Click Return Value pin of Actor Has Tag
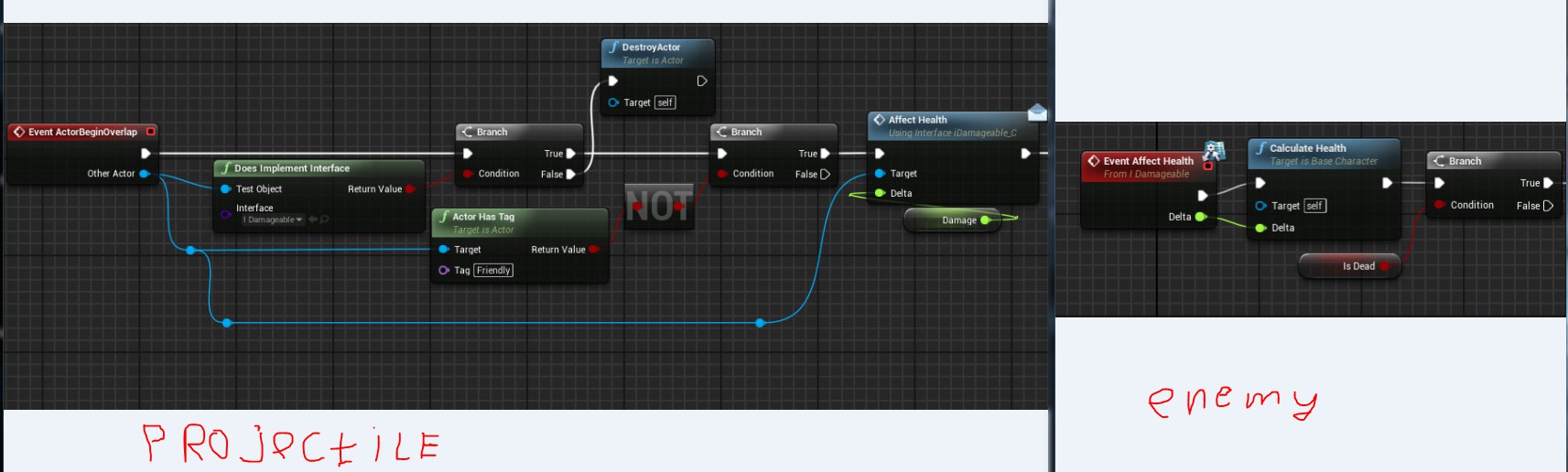The image size is (1568, 472). point(594,250)
